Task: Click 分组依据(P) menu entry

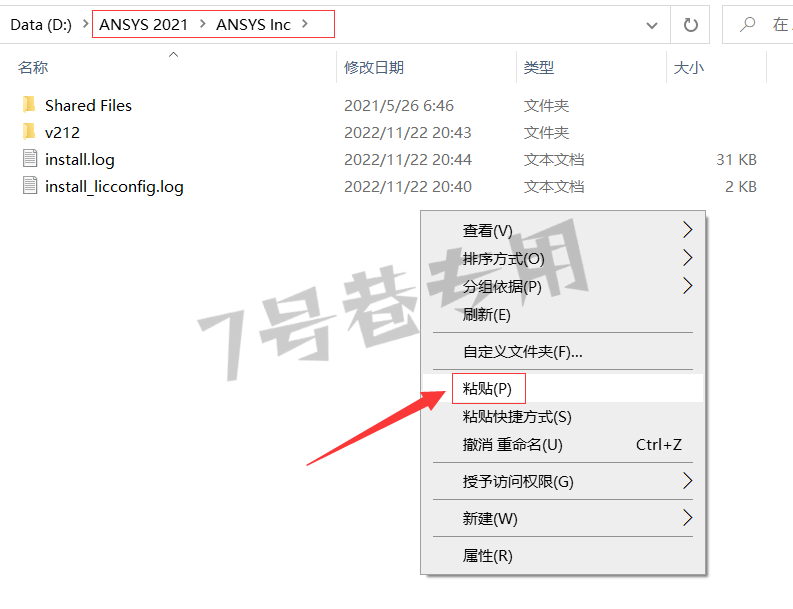Action: point(563,287)
